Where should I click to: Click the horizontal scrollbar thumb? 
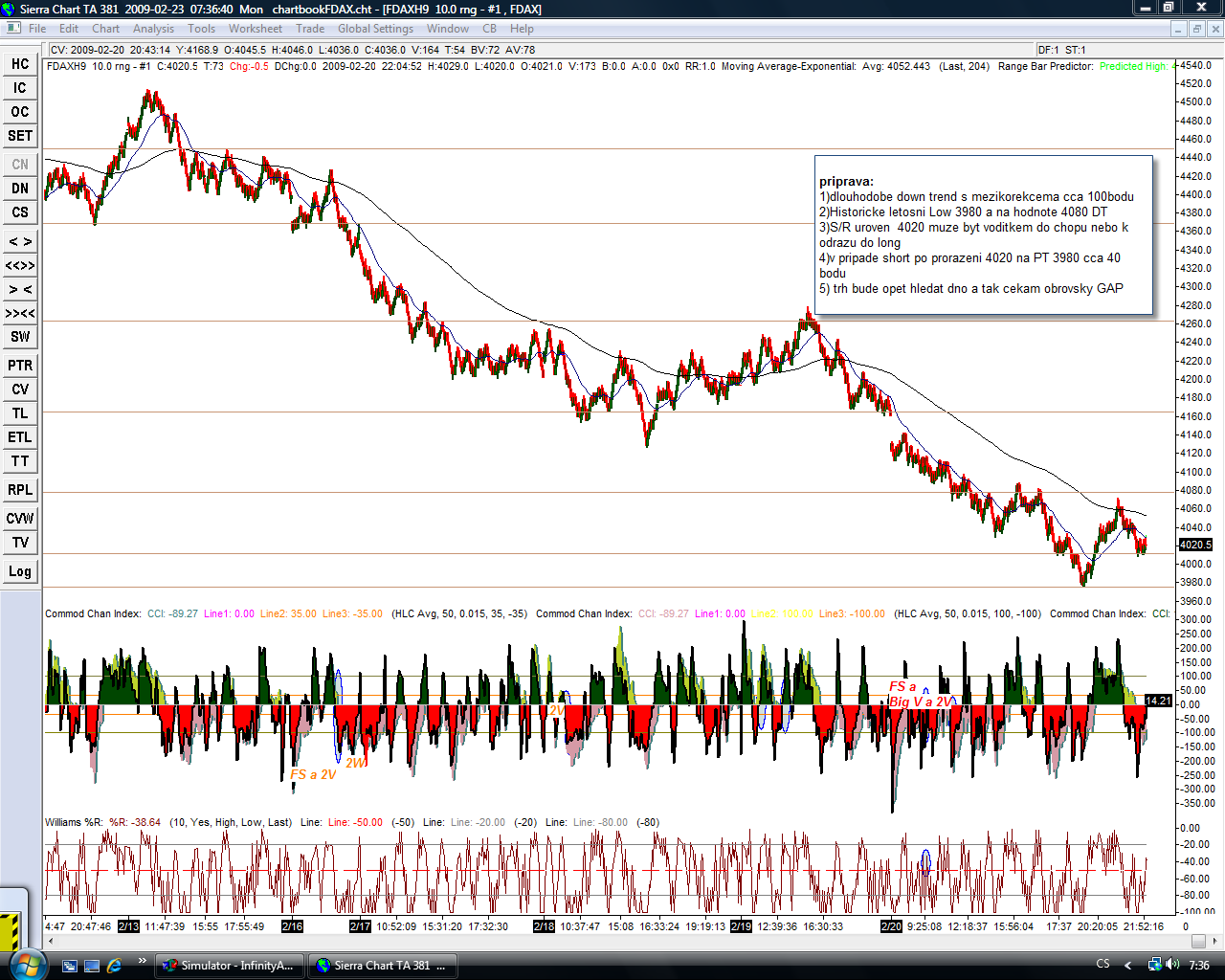coord(1198,941)
